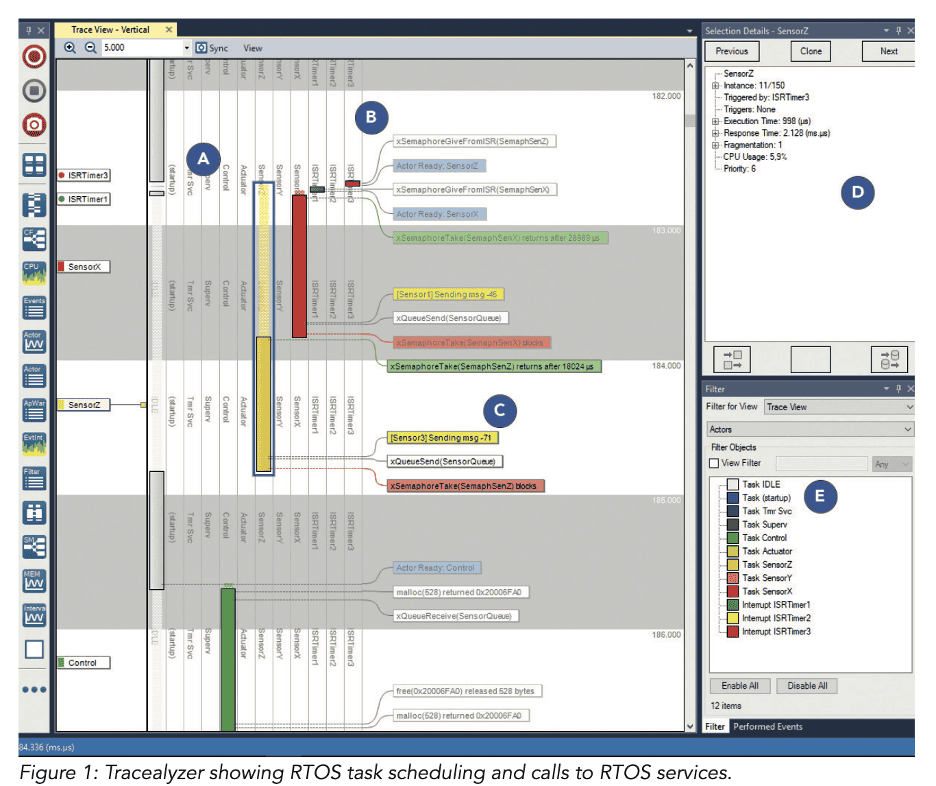This screenshot has width=936, height=786.
Task: Toggle Task Actuator filter checkbox
Action: (733, 551)
